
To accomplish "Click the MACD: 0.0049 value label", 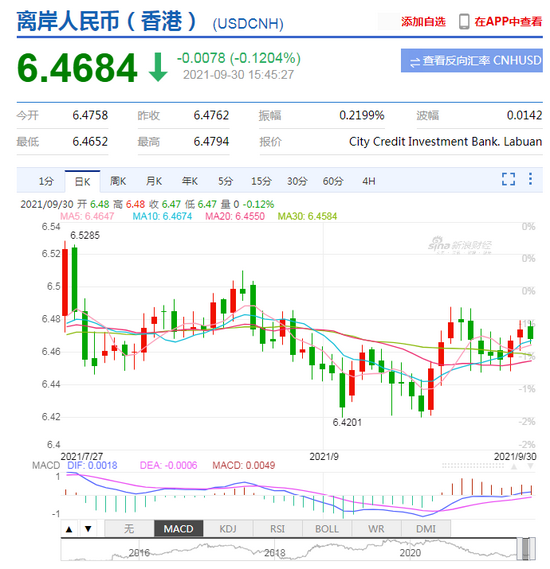I will (244, 465).
